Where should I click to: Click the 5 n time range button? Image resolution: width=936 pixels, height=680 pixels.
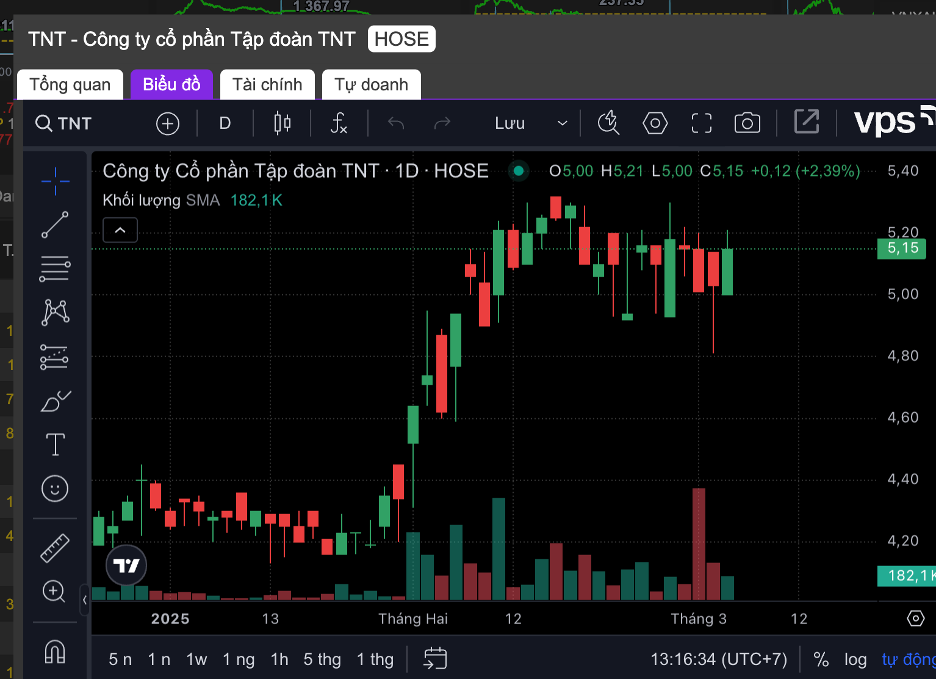point(120,659)
